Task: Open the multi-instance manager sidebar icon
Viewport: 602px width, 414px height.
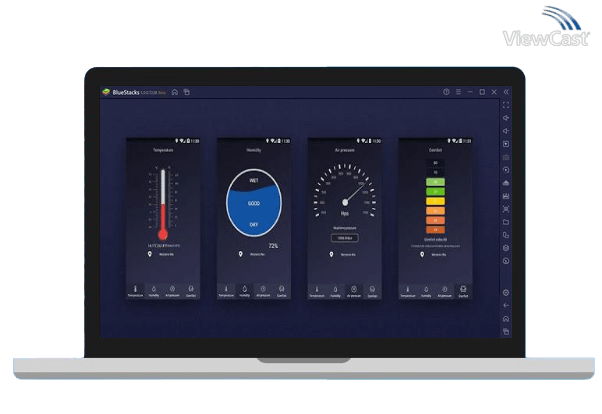Action: point(506,235)
